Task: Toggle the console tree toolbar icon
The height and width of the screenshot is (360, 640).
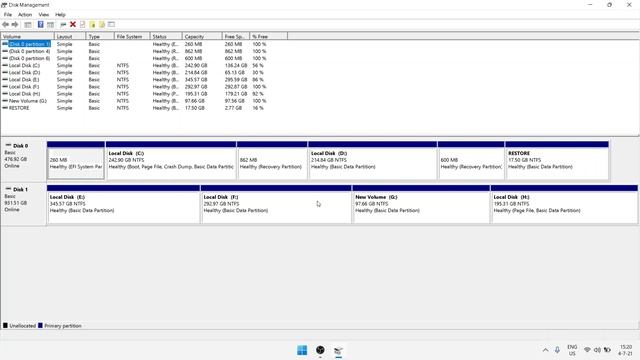Action: [x=28, y=24]
